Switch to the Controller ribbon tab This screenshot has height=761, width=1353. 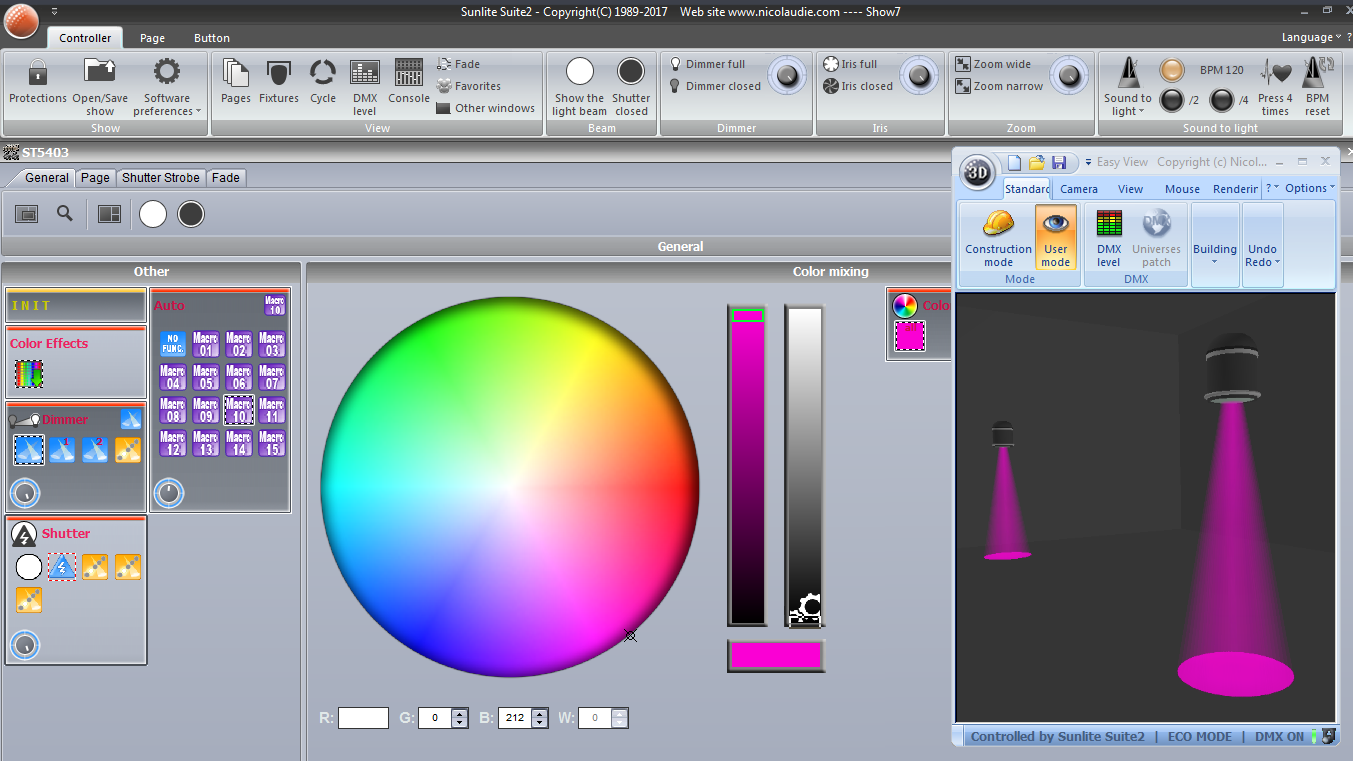tap(85, 38)
